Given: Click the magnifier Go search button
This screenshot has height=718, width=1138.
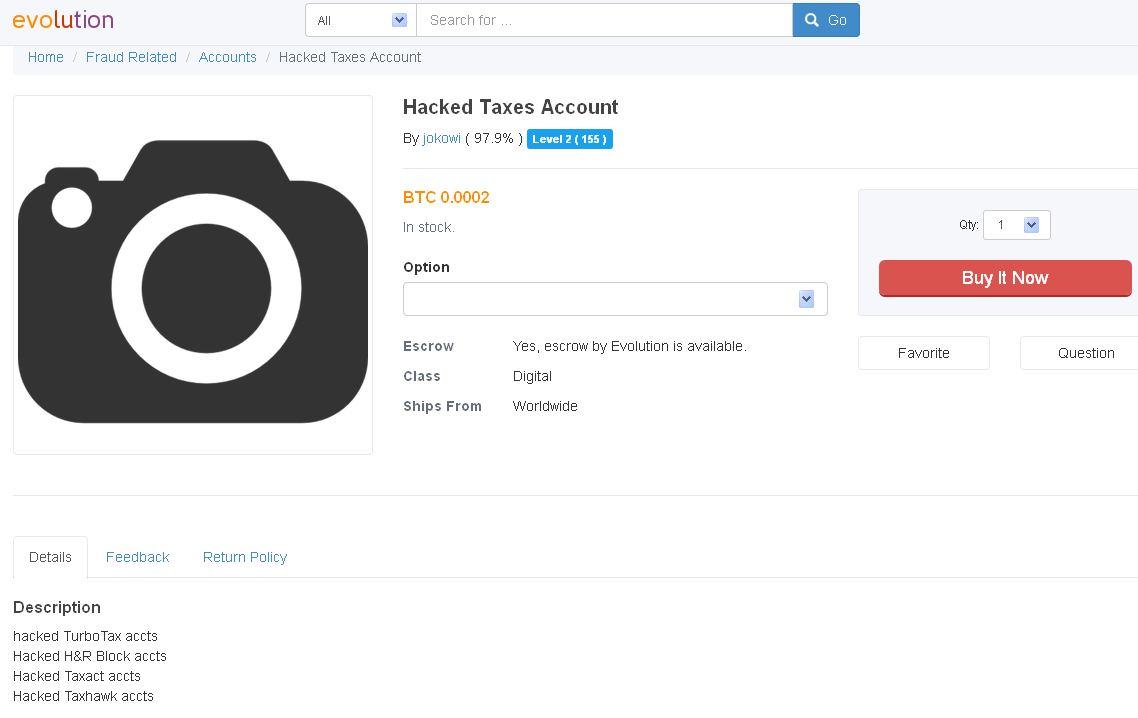Looking at the screenshot, I should [x=825, y=20].
